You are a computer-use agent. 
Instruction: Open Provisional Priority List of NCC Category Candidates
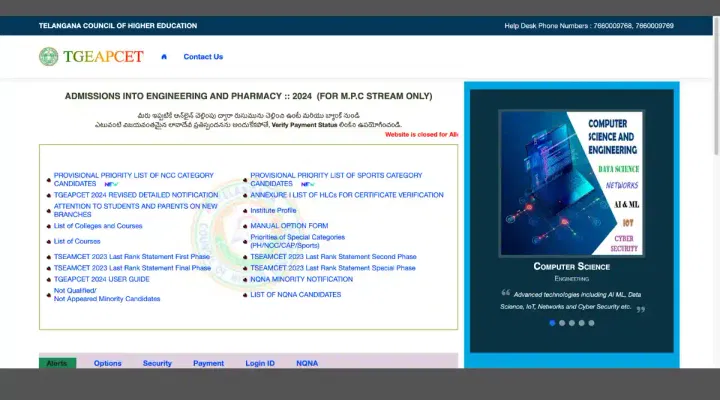pos(134,180)
